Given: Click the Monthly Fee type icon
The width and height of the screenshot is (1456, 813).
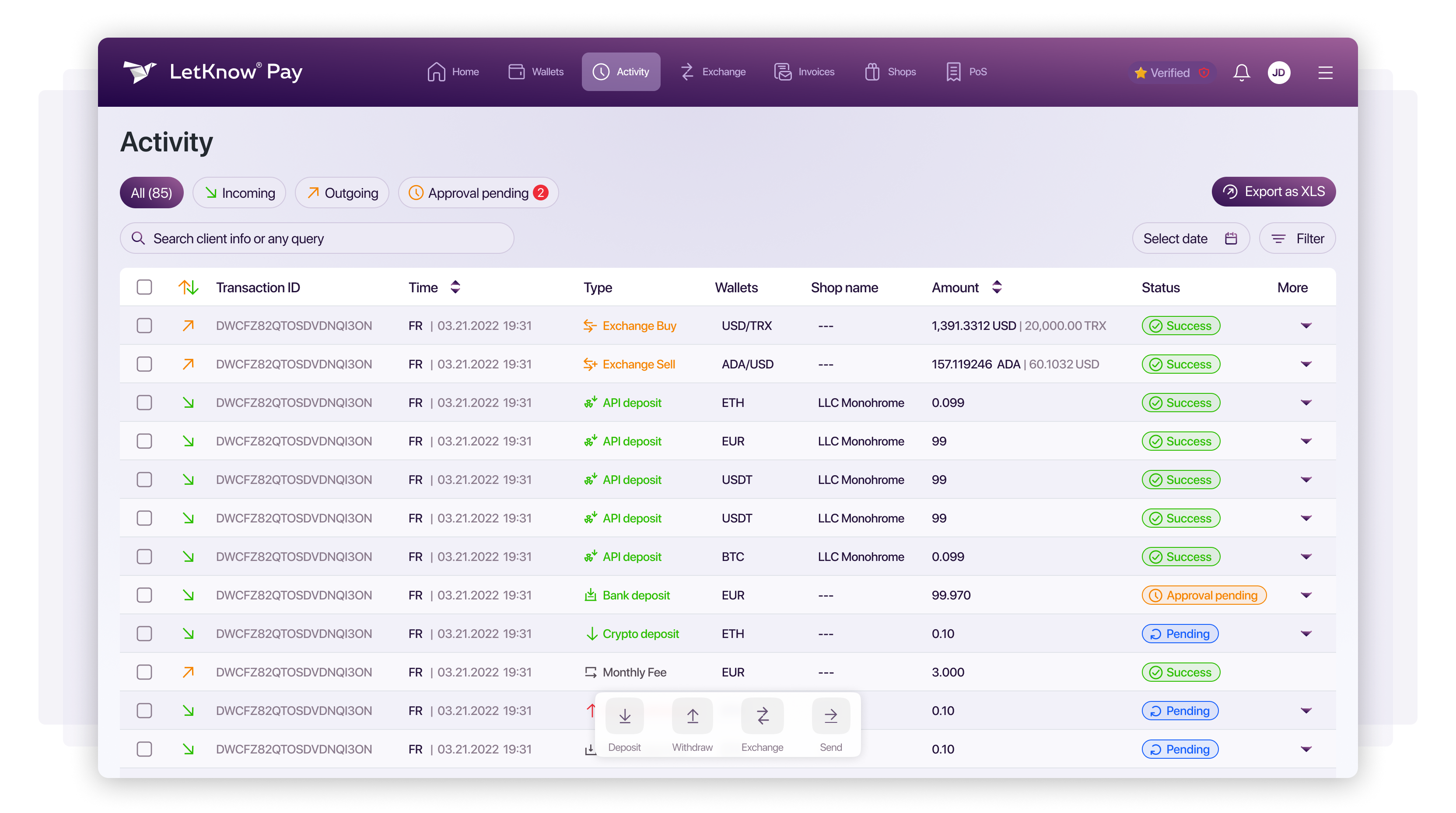Looking at the screenshot, I should click(590, 672).
